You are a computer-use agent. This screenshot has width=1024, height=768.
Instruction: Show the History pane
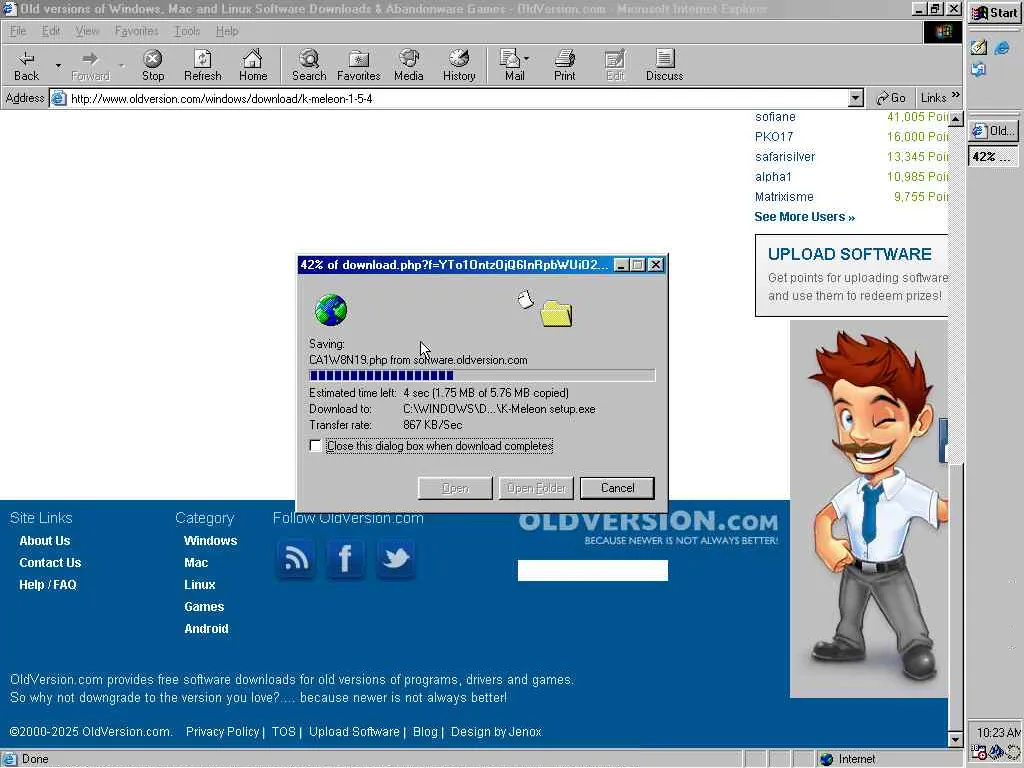coord(459,65)
